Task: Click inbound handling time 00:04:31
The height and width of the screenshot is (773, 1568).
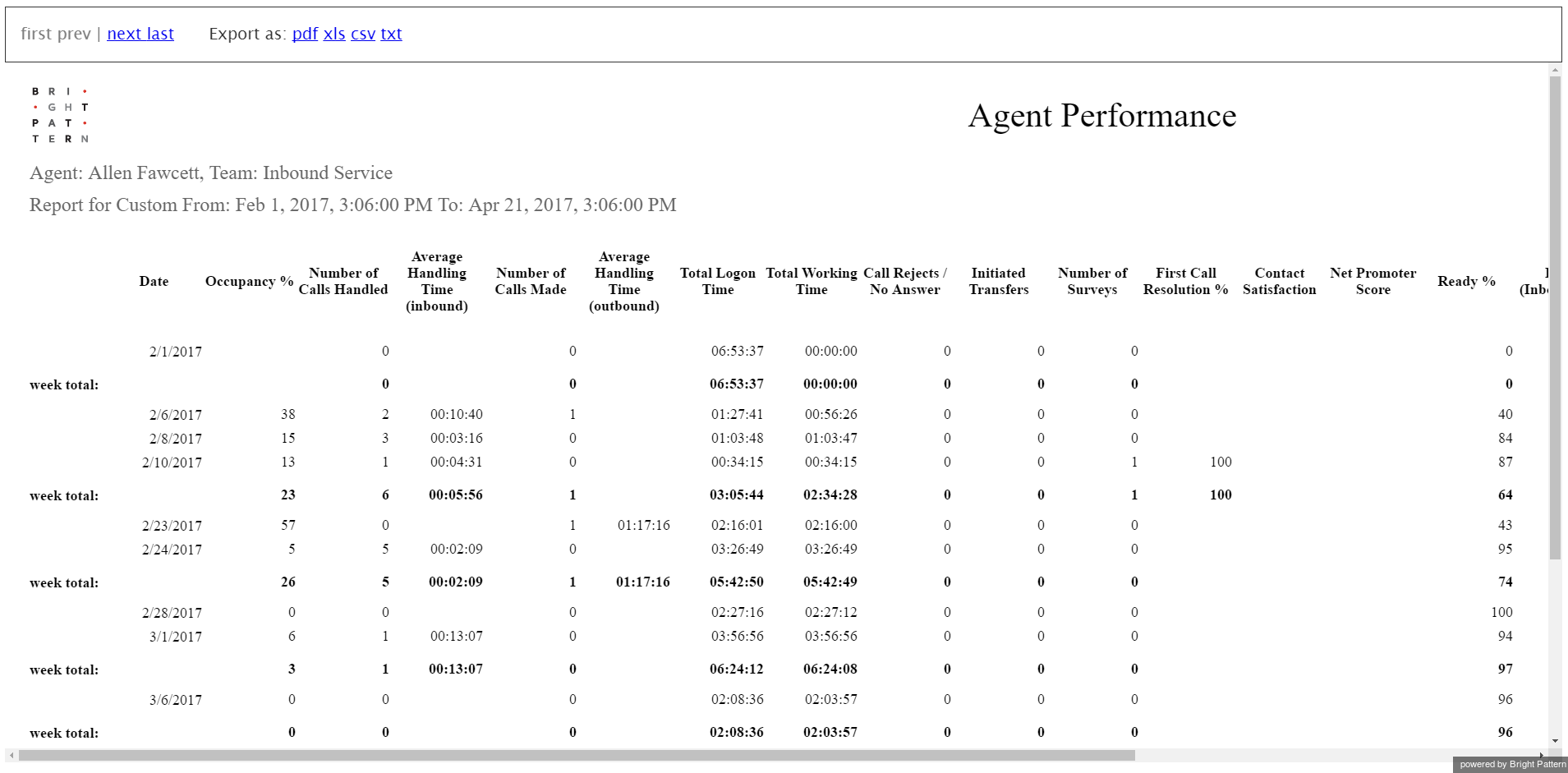Action: 457,462
